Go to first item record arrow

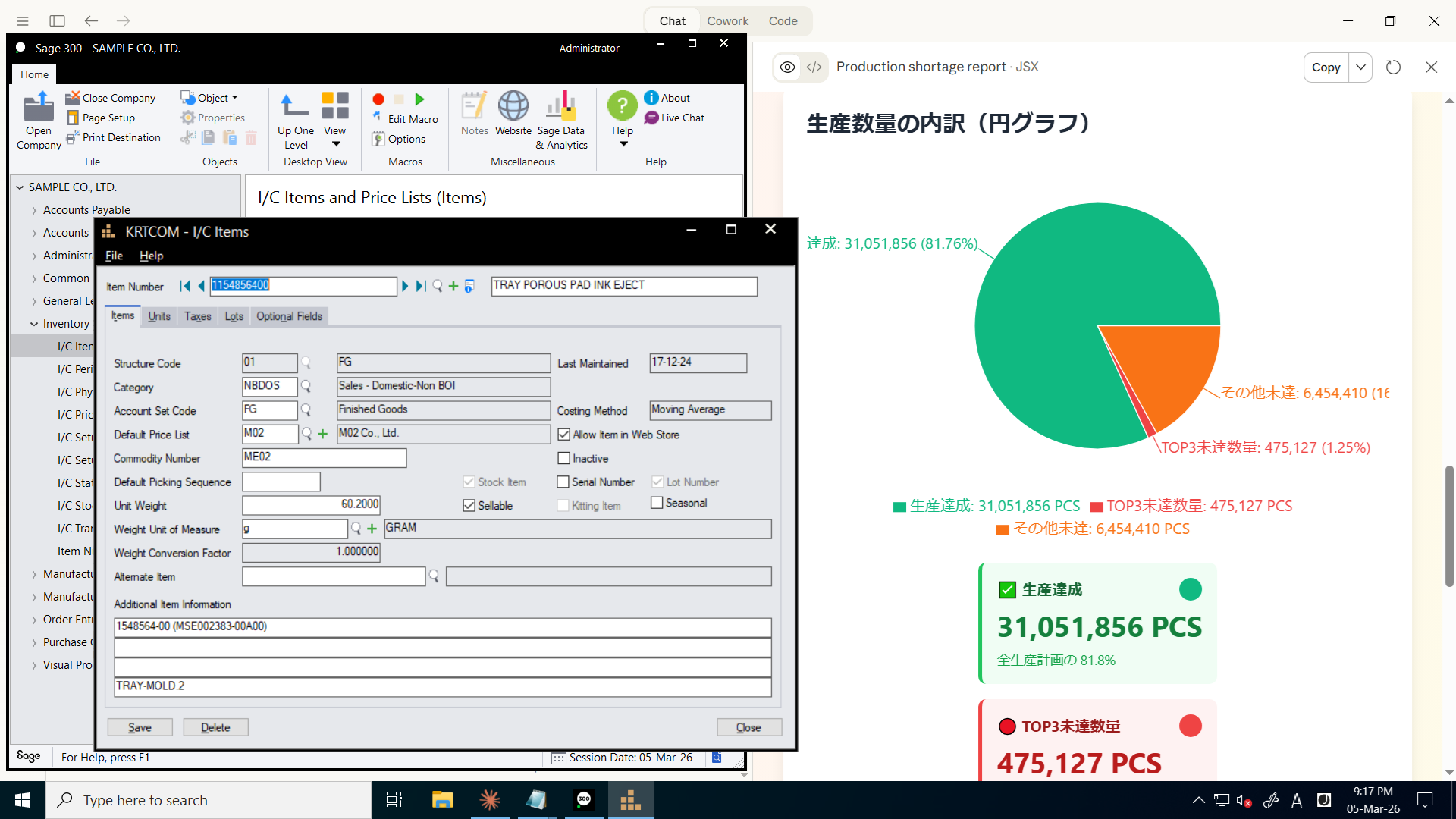tap(184, 286)
